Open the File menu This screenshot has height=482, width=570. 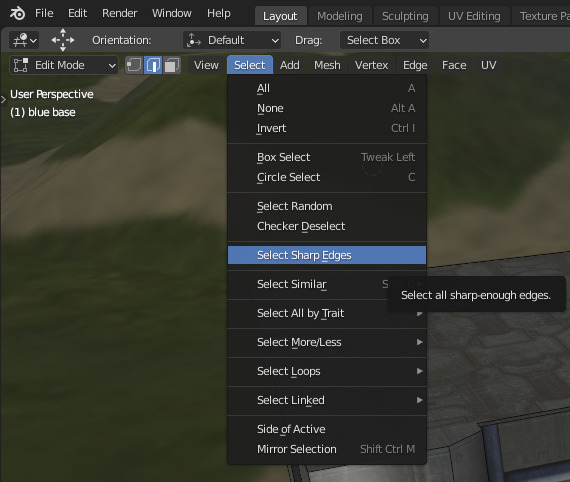[44, 13]
